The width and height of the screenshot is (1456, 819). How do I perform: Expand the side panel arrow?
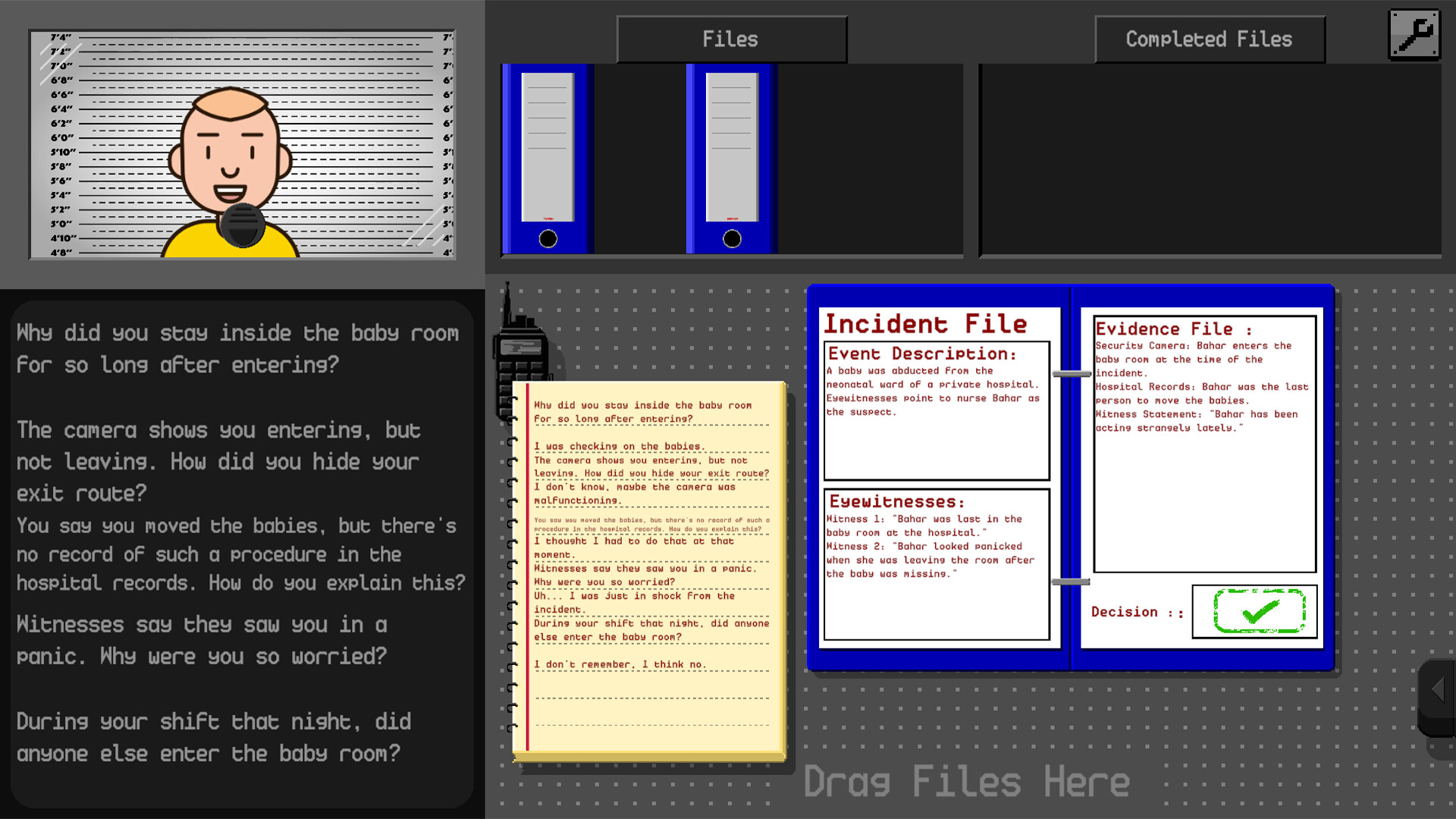(1437, 689)
